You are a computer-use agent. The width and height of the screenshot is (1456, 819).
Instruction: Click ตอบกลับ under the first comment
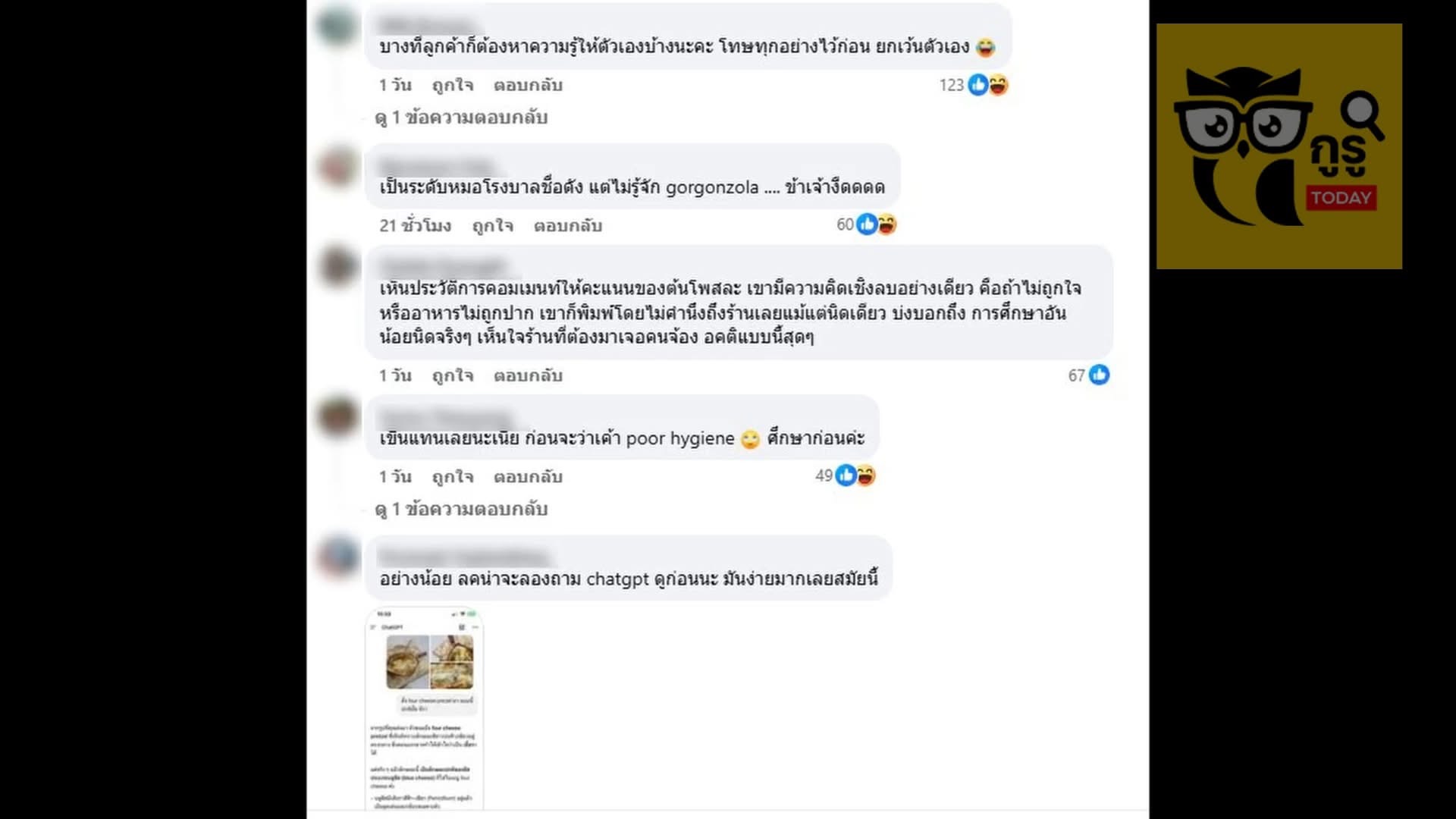point(528,86)
